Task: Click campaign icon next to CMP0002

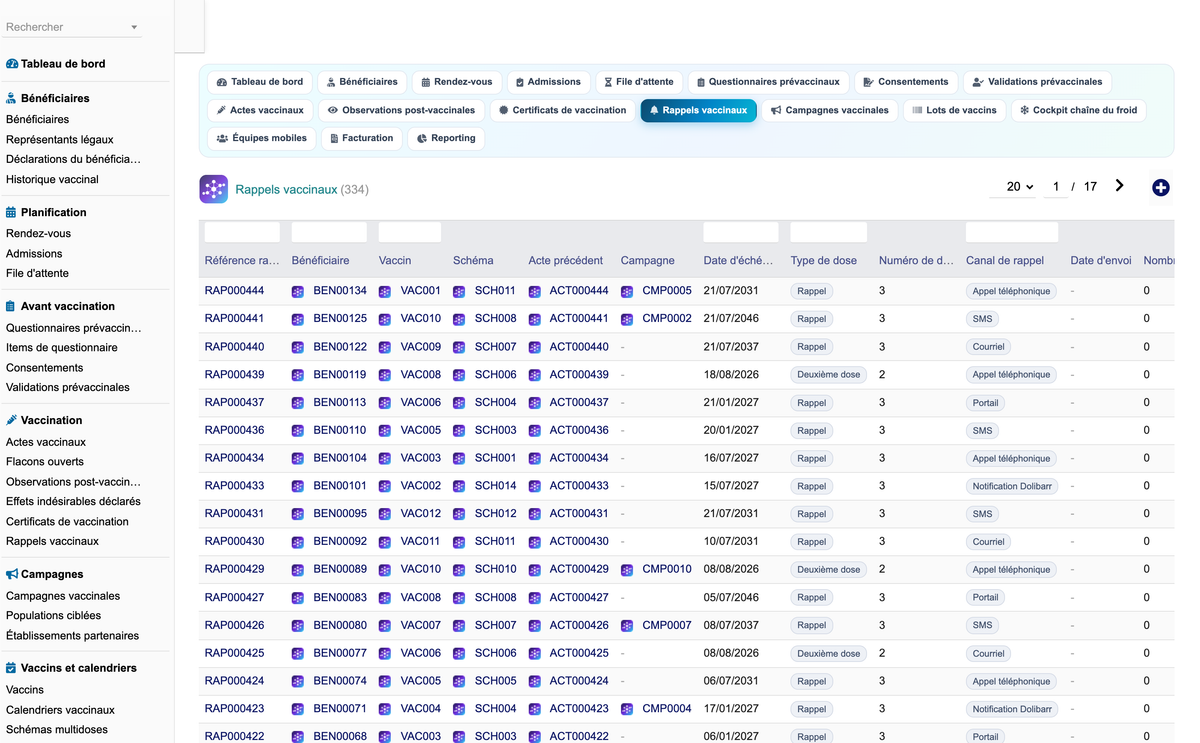Action: (627, 319)
